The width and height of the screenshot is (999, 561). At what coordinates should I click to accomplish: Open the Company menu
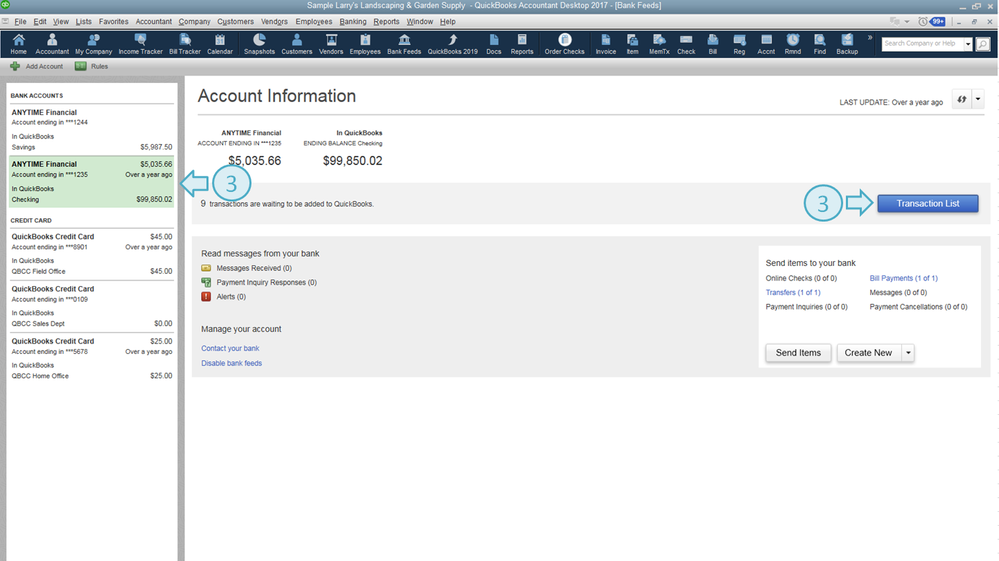(x=194, y=22)
